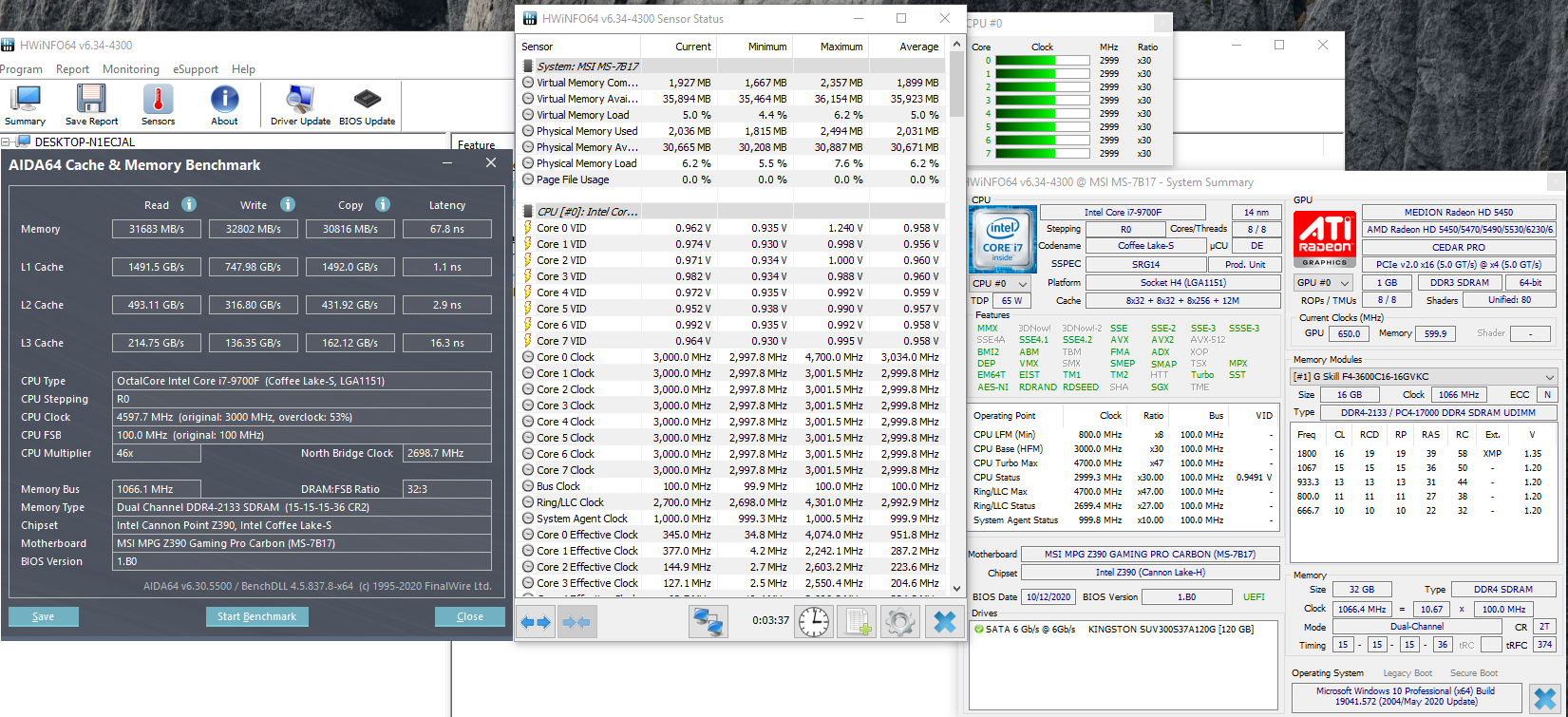
Task: Collapse DESKTOP-N1ECJAL tree node
Action: [6, 142]
